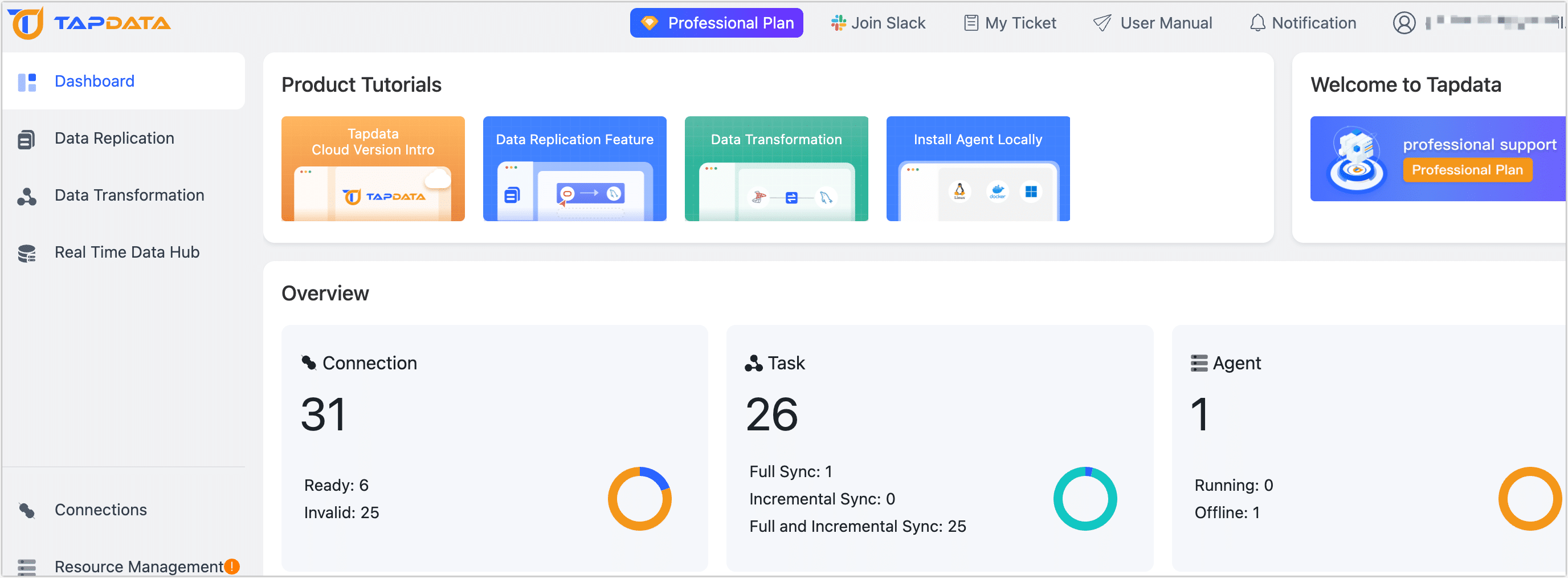Click the diamond icon in Professional Plan
This screenshot has height=578, width=1568.
(x=649, y=23)
